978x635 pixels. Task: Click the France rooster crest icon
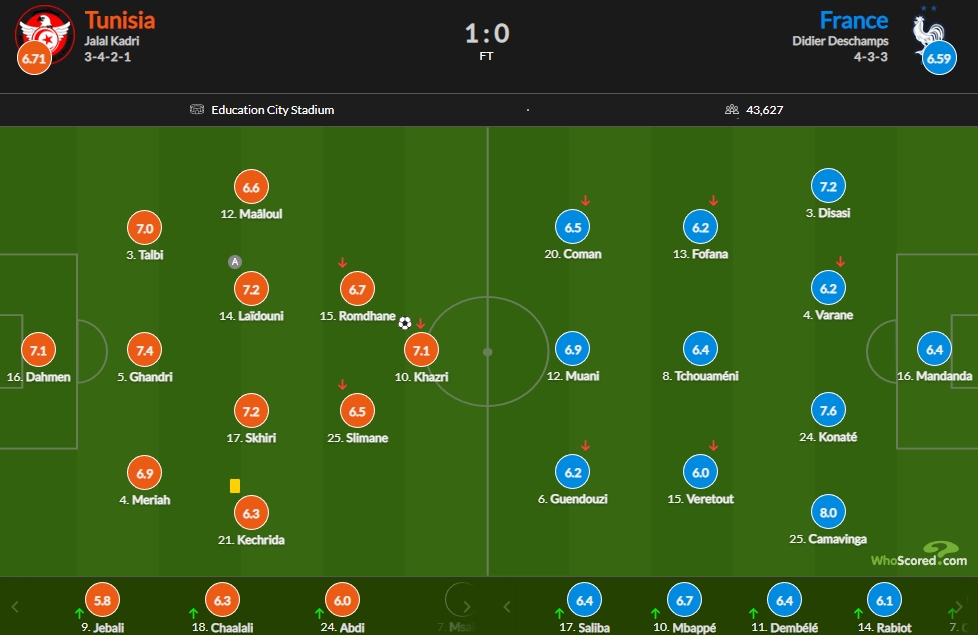pyautogui.click(x=929, y=36)
